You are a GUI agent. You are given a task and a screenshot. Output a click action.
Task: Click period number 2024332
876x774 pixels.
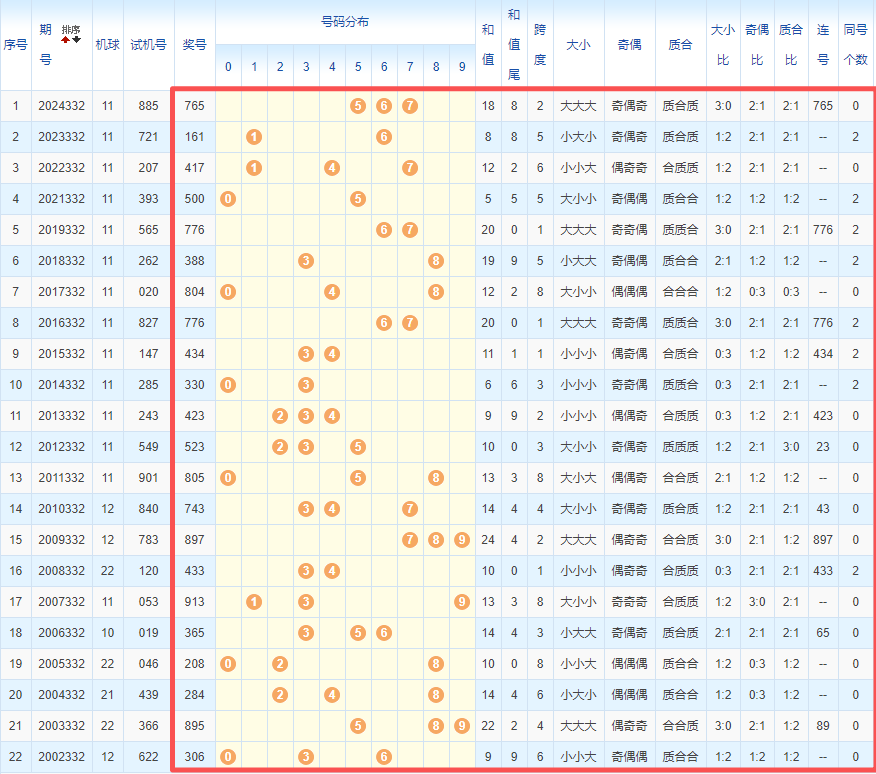click(62, 106)
